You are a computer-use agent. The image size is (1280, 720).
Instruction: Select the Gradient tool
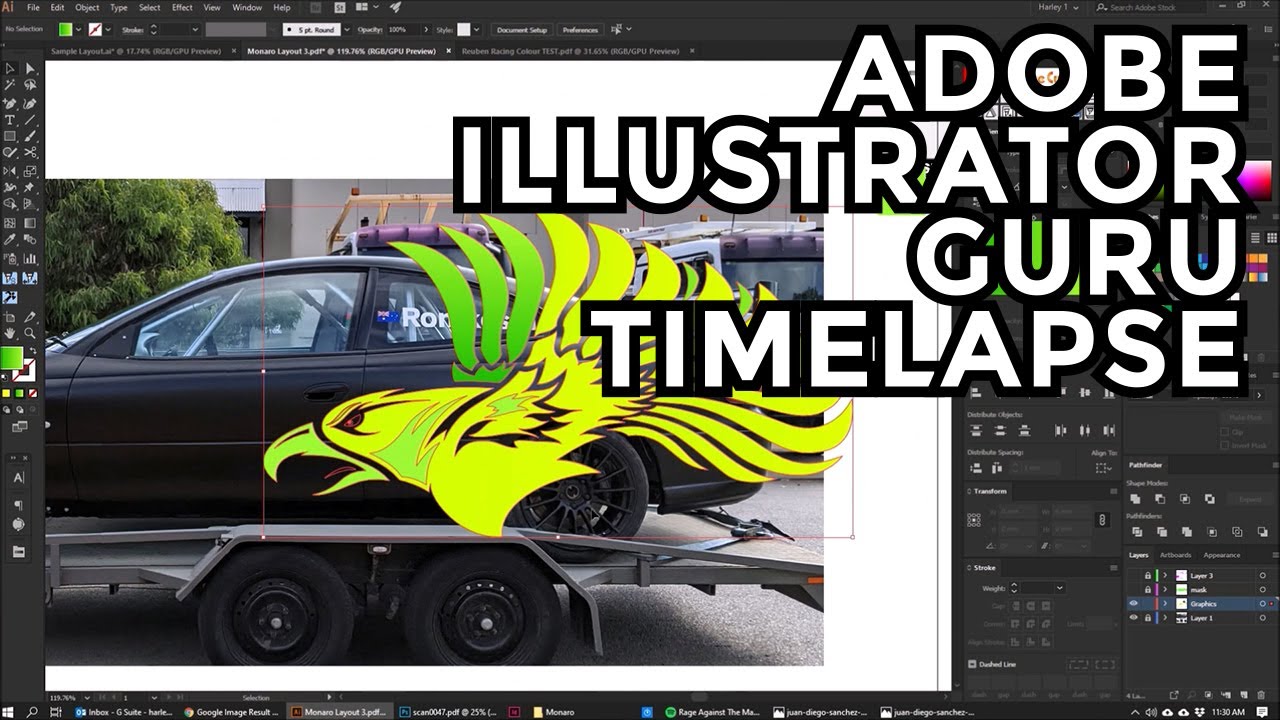point(30,222)
